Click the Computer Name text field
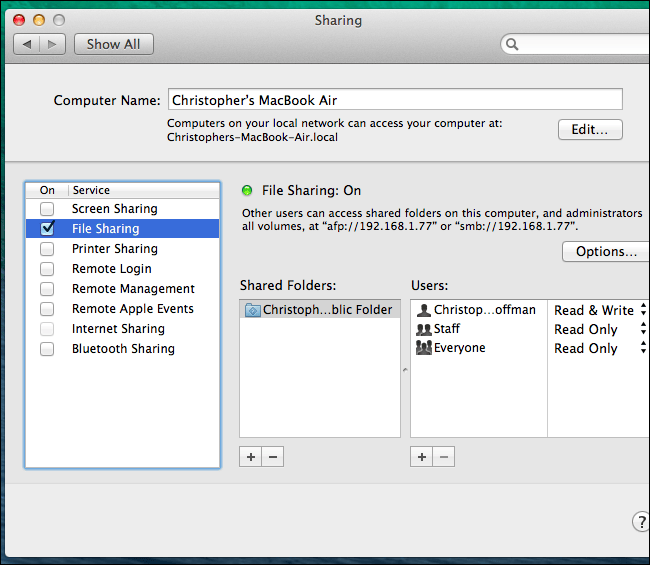The height and width of the screenshot is (565, 650). (x=395, y=100)
